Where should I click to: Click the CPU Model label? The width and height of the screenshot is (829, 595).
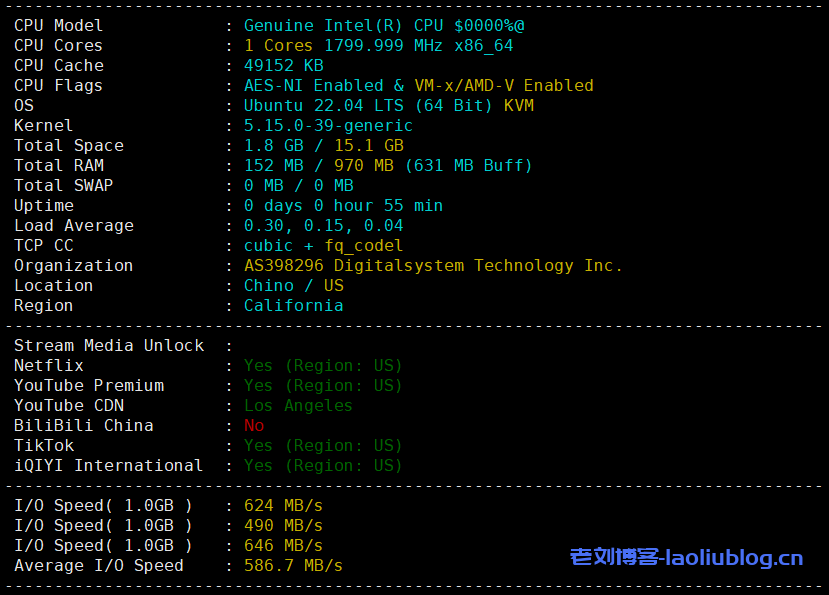click(x=58, y=25)
